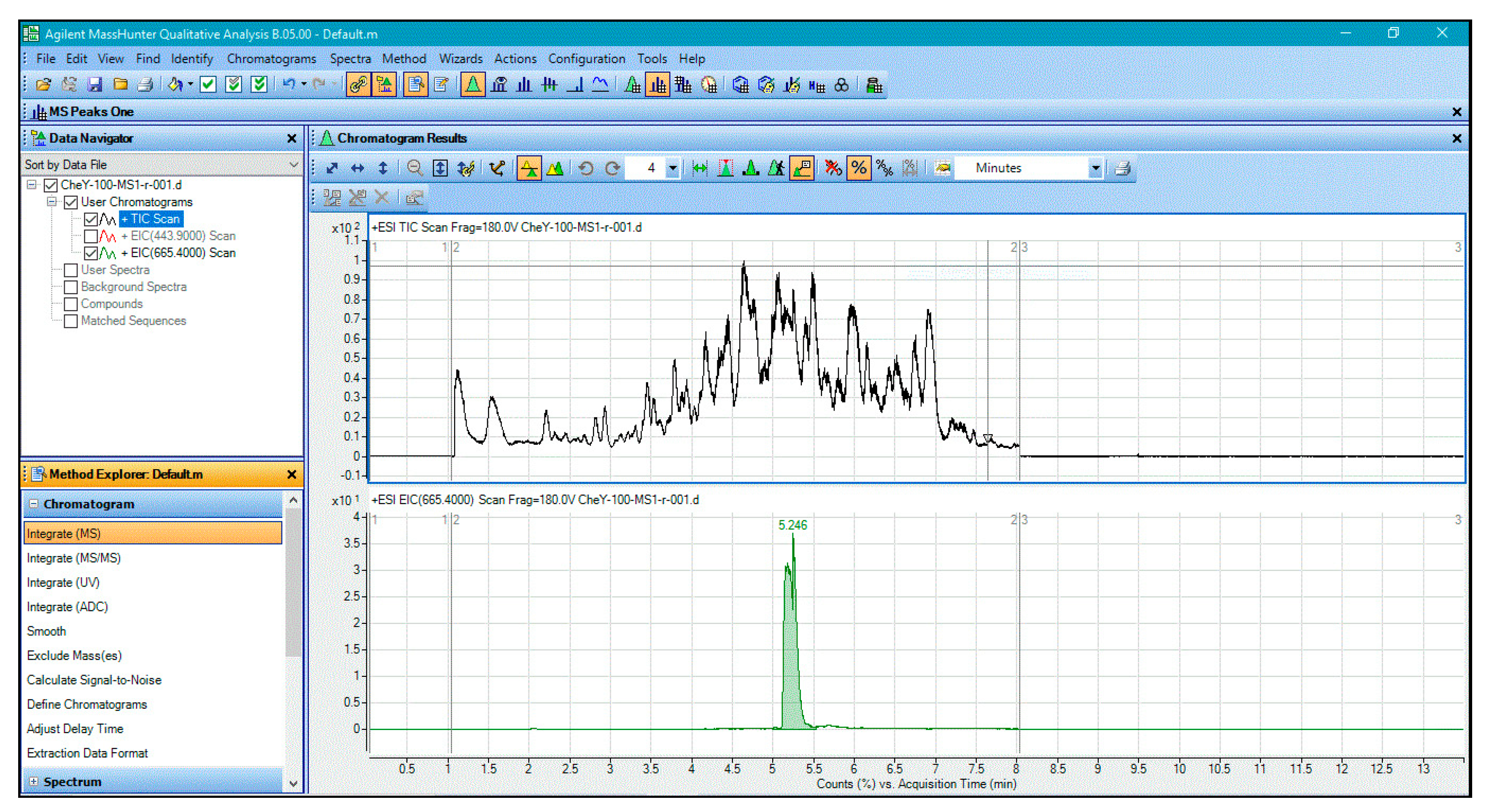Click the chromatogram results green peak icon
1489x812 pixels.
point(472,85)
